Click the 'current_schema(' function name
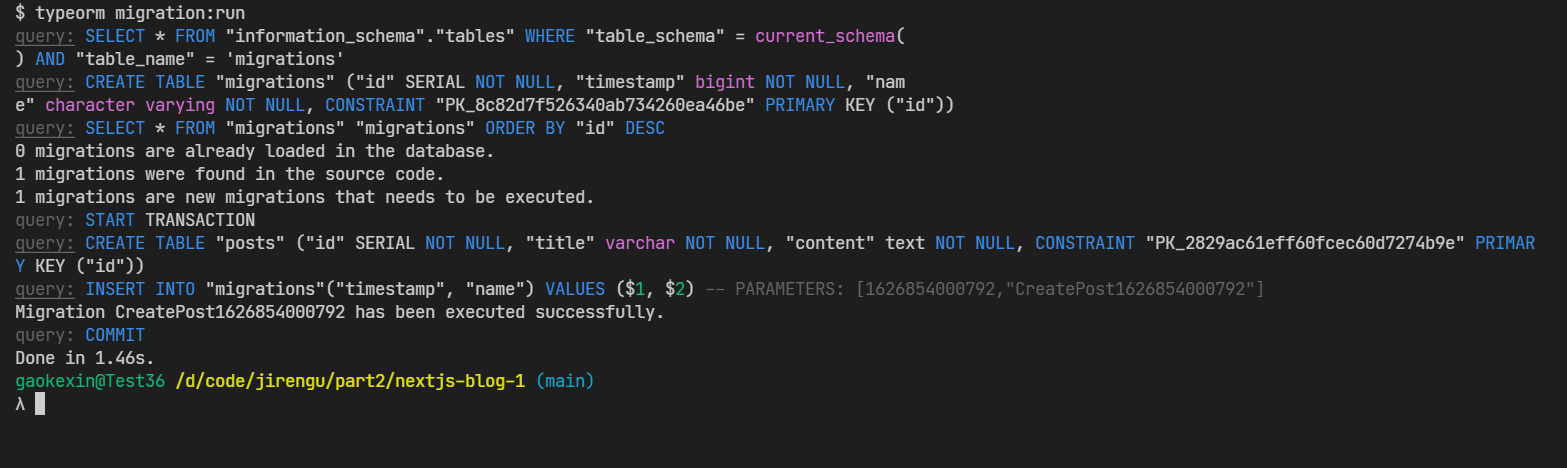 (x=830, y=36)
